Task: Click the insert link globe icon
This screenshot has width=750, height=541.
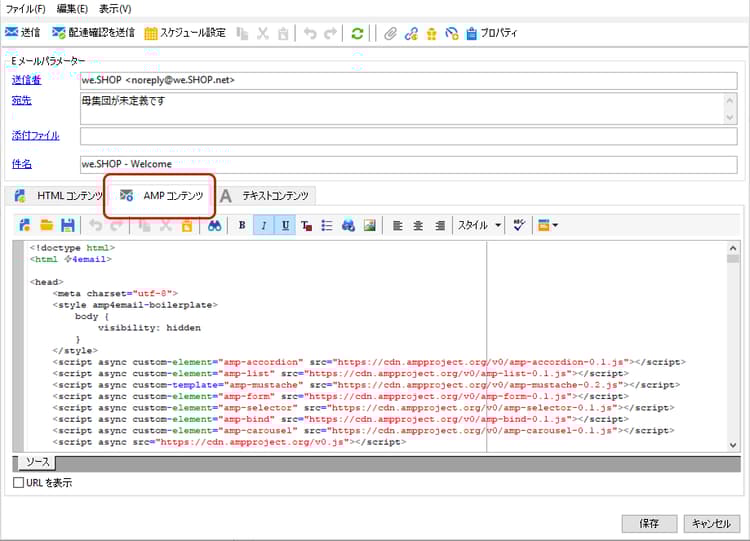Action: tap(348, 225)
